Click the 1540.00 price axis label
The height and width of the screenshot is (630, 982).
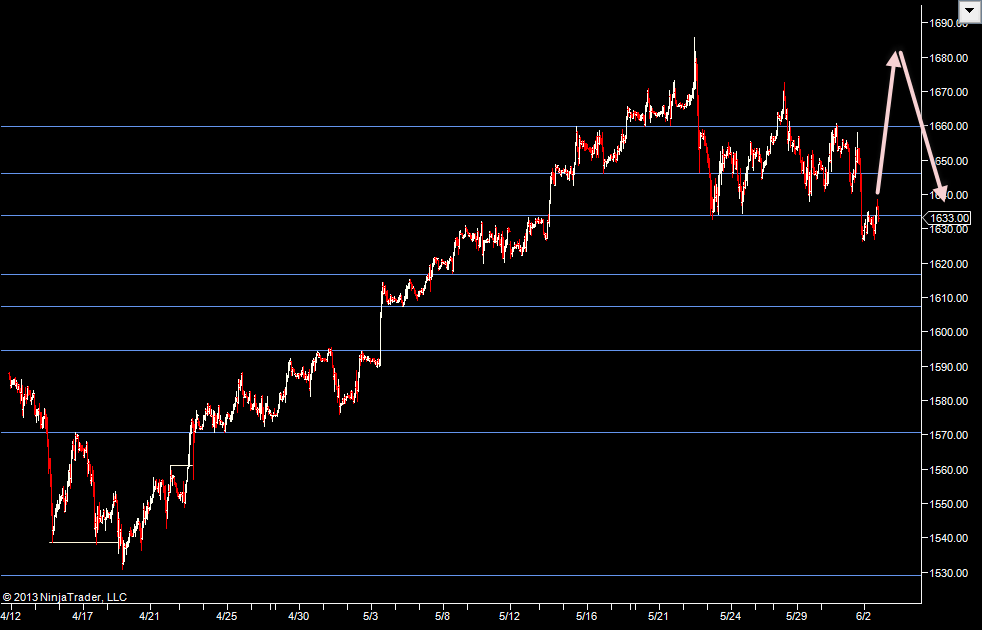point(948,538)
